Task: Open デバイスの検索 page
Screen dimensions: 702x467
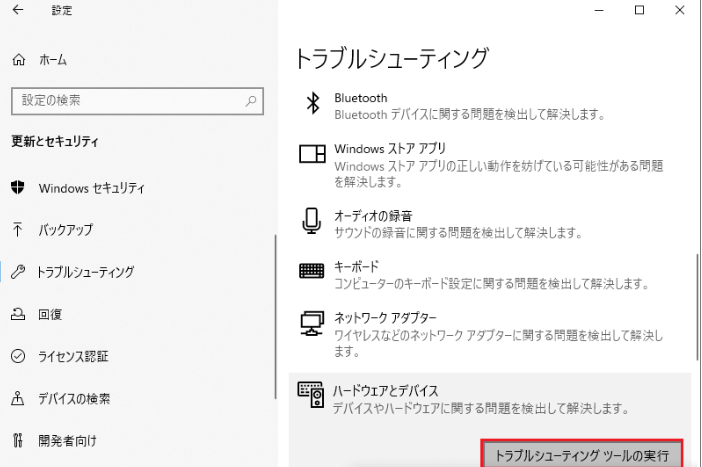Action: (x=74, y=398)
